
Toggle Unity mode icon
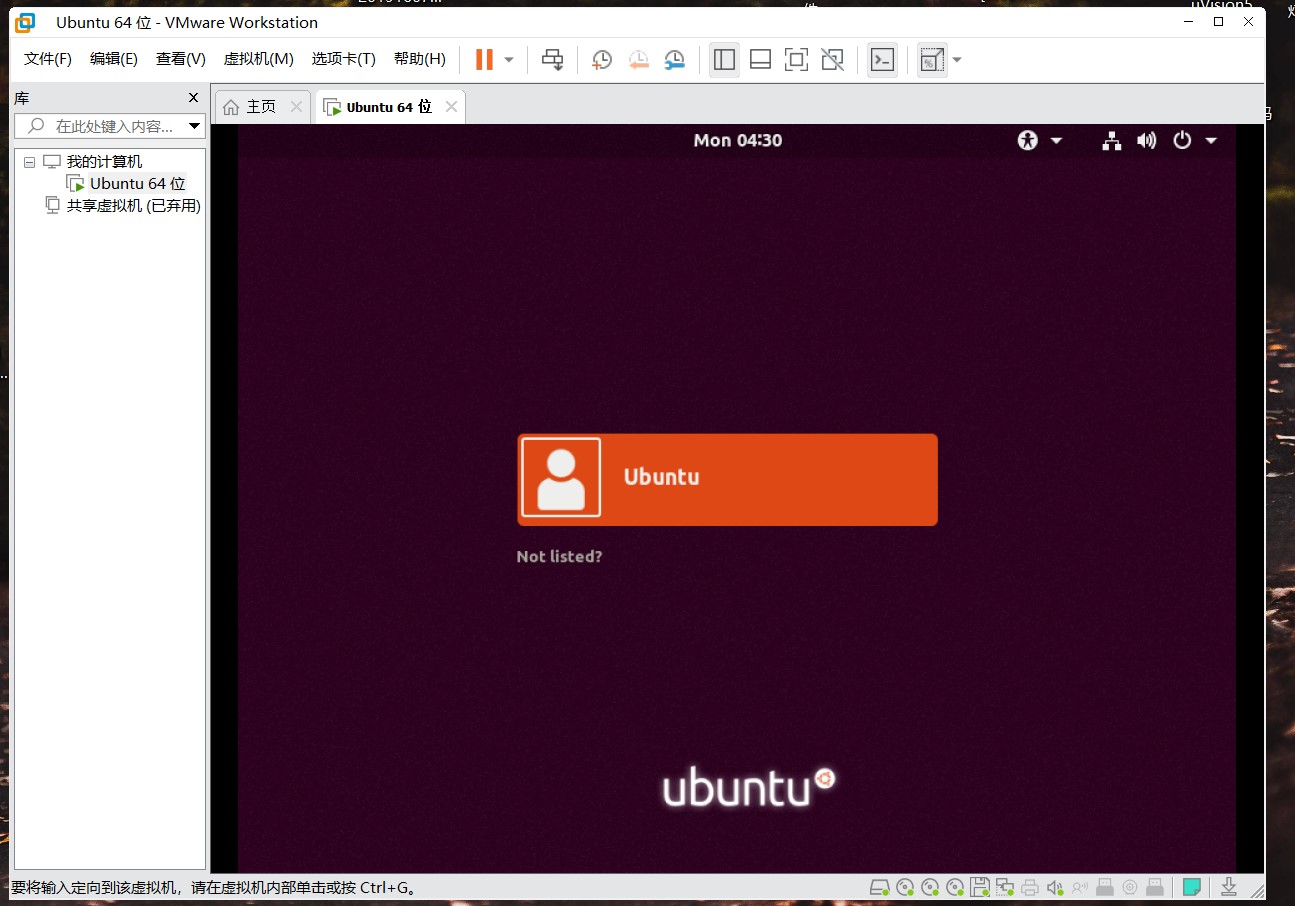click(x=832, y=60)
